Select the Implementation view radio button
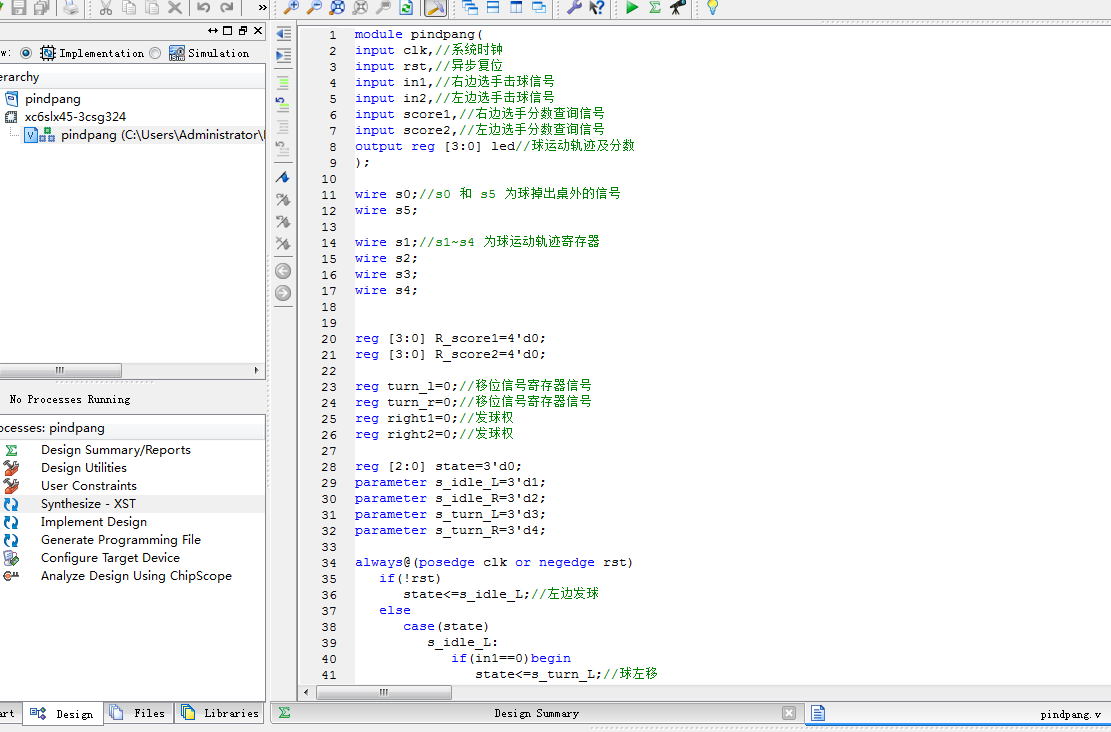This screenshot has width=1111, height=732. (x=25, y=53)
